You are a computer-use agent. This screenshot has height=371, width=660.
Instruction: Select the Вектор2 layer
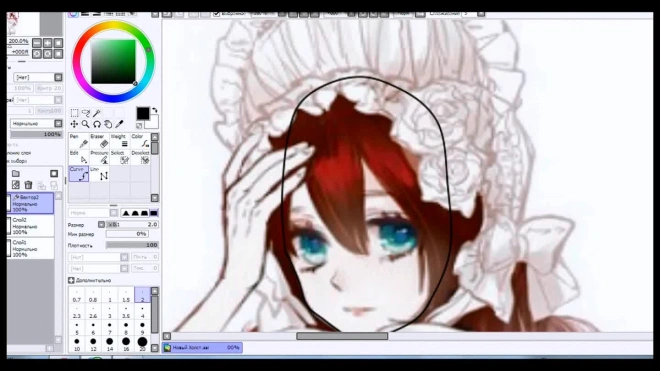30,203
